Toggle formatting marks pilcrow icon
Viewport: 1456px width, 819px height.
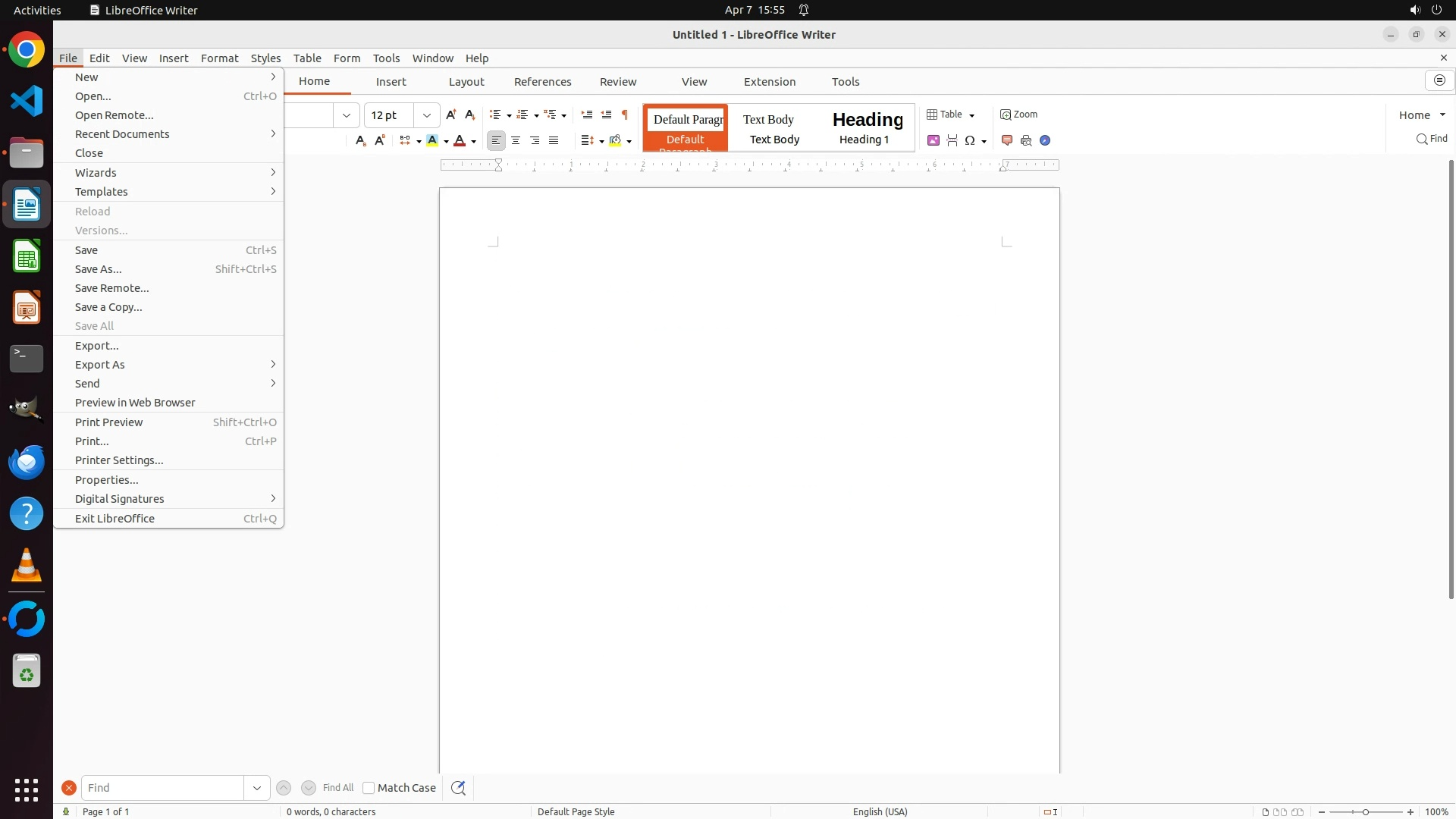pyautogui.click(x=625, y=115)
